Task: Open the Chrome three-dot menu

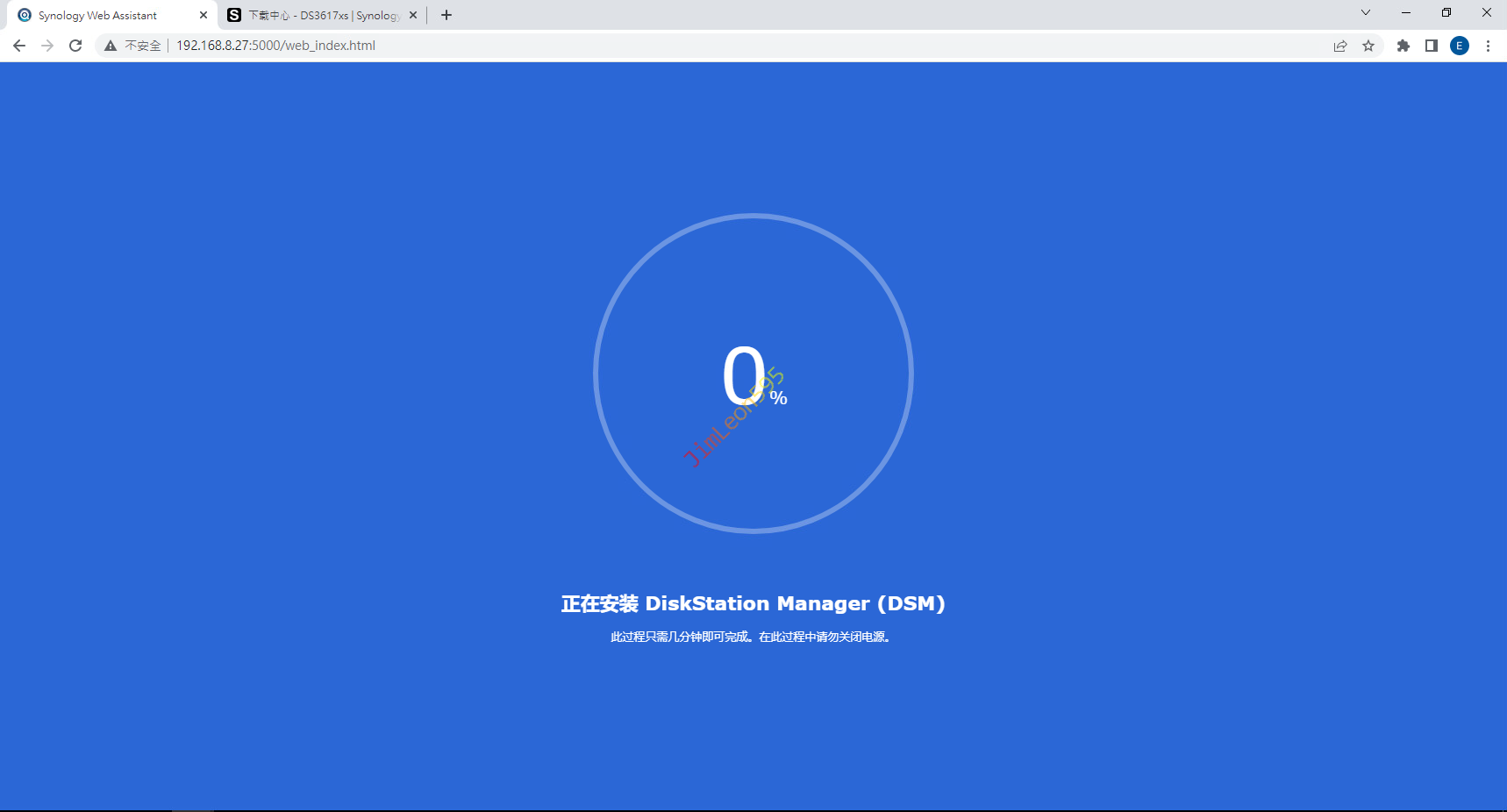Action: 1488,46
